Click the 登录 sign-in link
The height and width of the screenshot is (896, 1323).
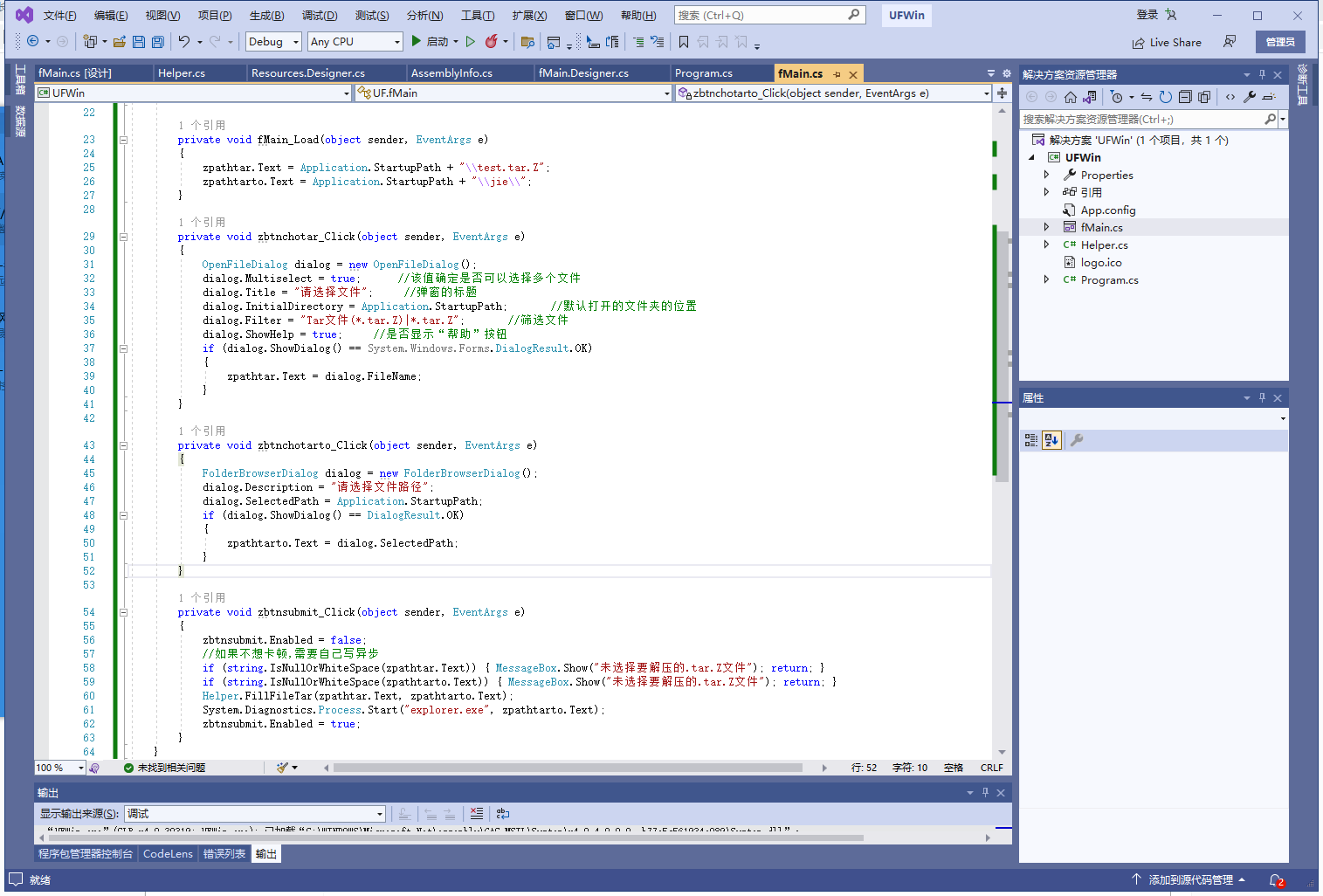click(1147, 15)
